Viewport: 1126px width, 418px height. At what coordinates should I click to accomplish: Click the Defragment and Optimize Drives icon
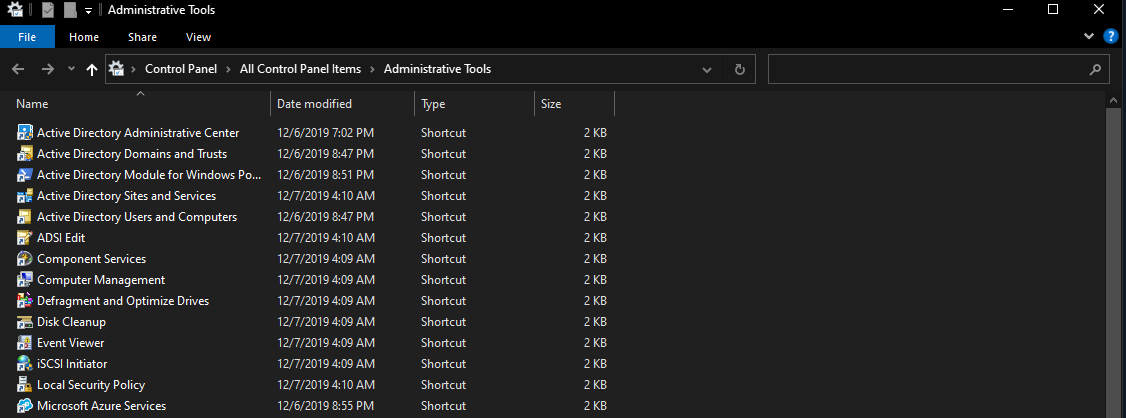[x=26, y=301]
